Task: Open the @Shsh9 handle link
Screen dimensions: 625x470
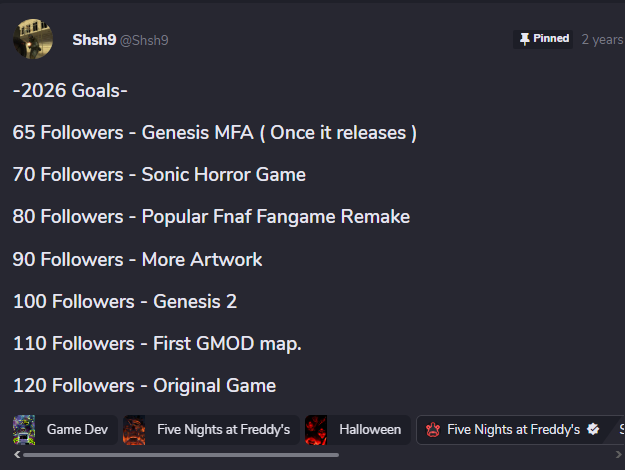Action: [x=144, y=40]
